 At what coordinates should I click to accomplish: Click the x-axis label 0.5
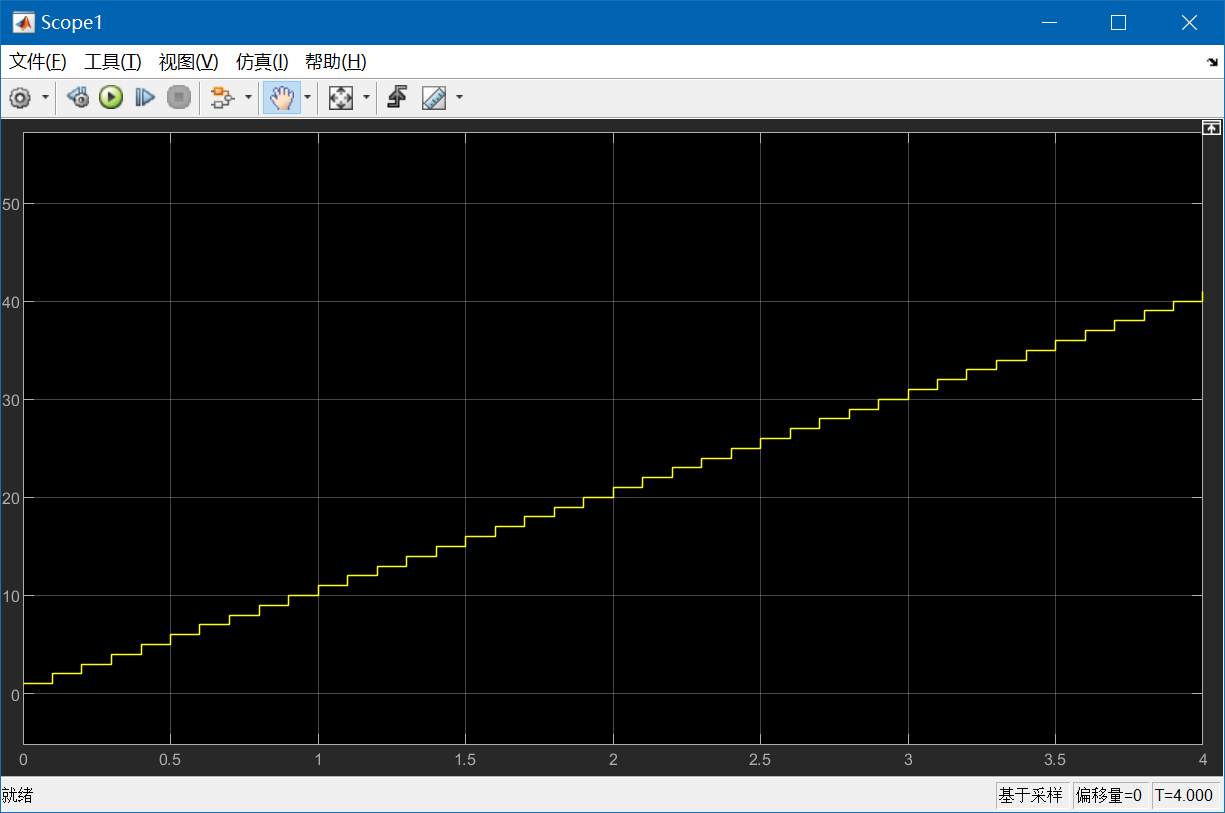170,759
